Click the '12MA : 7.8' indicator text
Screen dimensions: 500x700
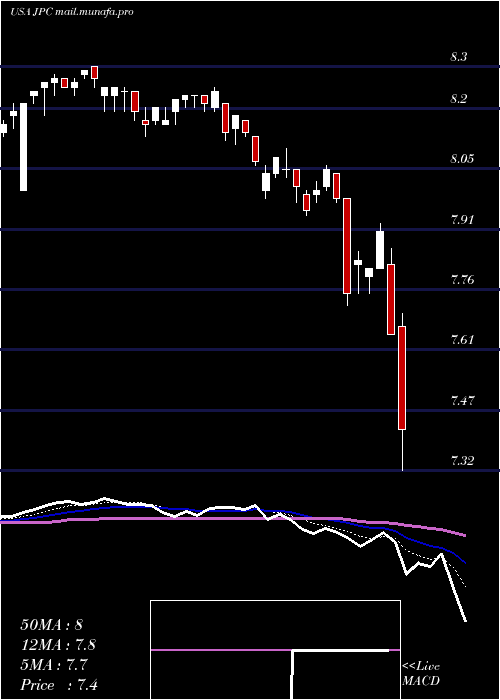[x=58, y=645]
